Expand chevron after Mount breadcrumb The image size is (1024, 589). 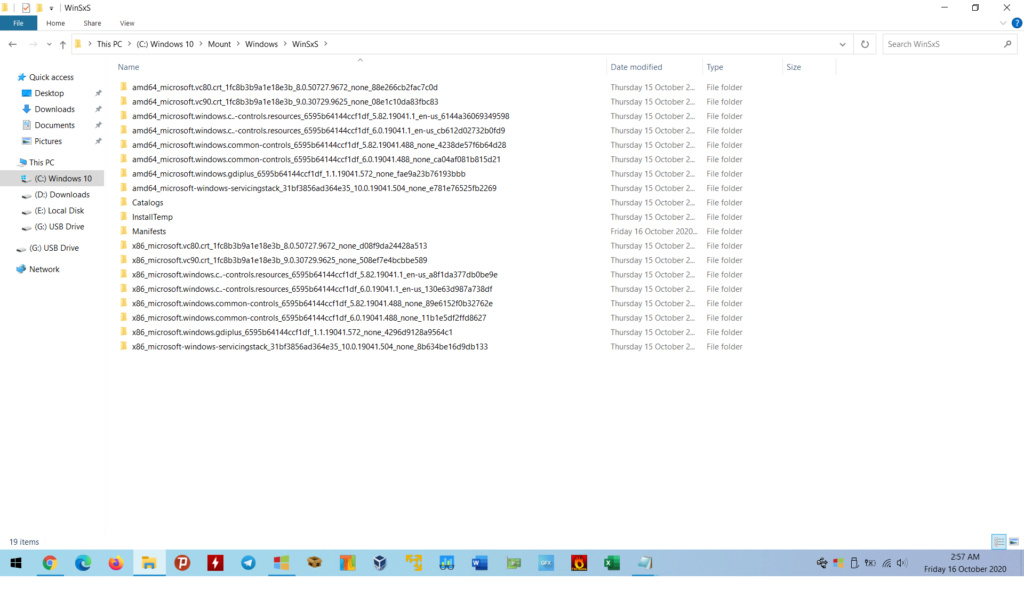pyautogui.click(x=238, y=44)
